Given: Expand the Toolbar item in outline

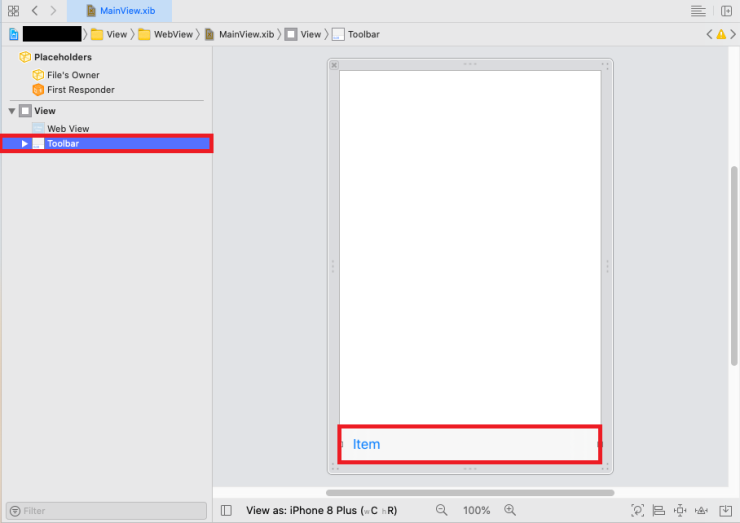Looking at the screenshot, I should (x=25, y=144).
